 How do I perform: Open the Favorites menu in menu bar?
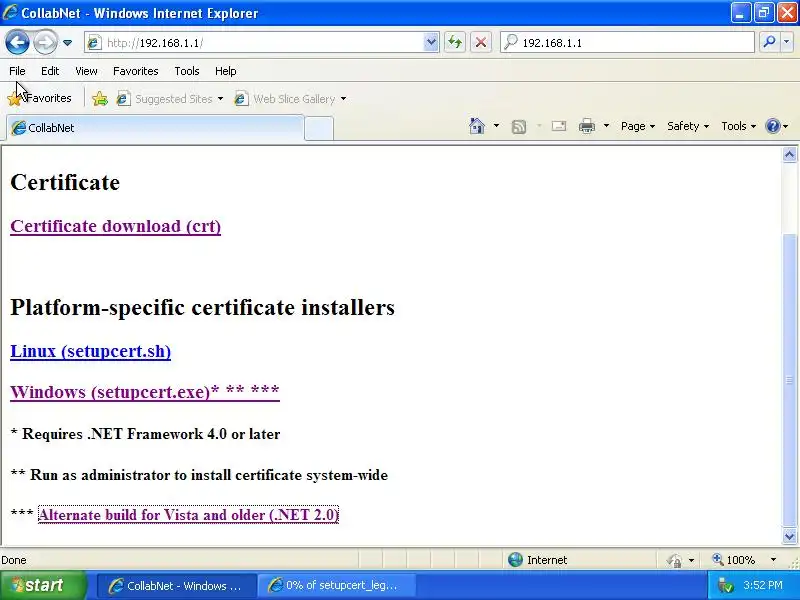point(136,71)
